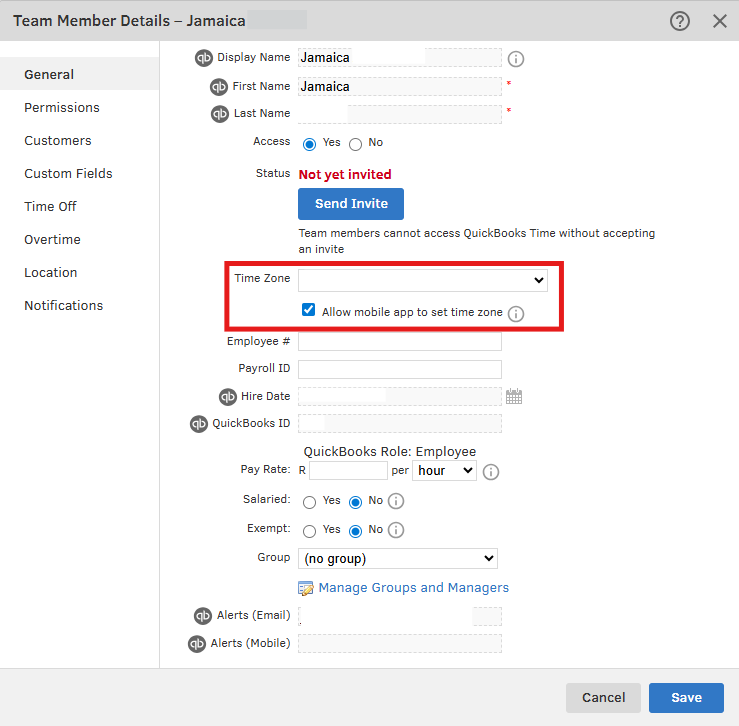Click info icon beside Exempt options
This screenshot has height=726, width=739.
[396, 530]
